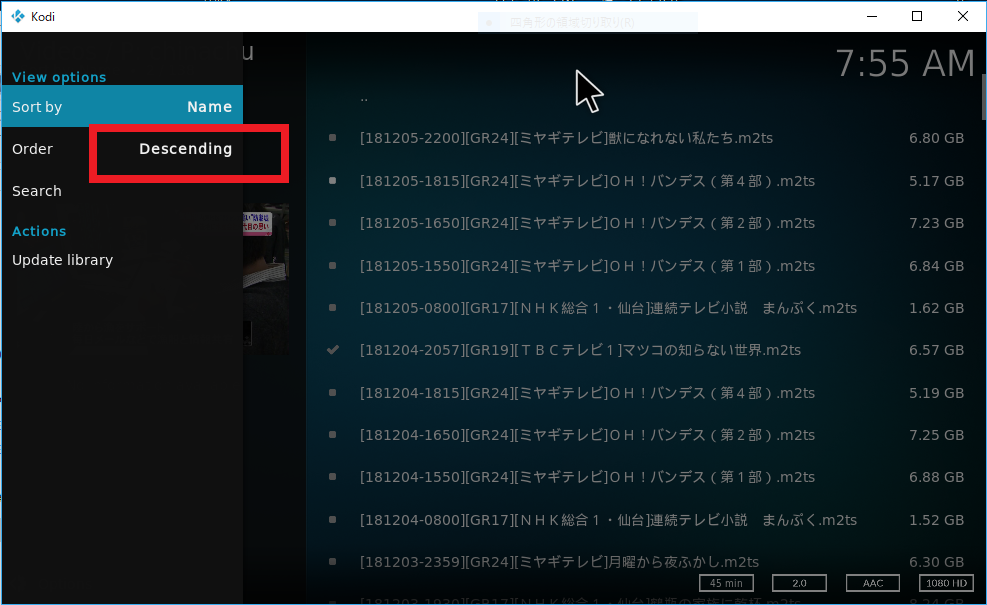Toggle watched marker on ＯＨ！バンデス（第２部）
The height and width of the screenshot is (605, 987).
pos(332,223)
